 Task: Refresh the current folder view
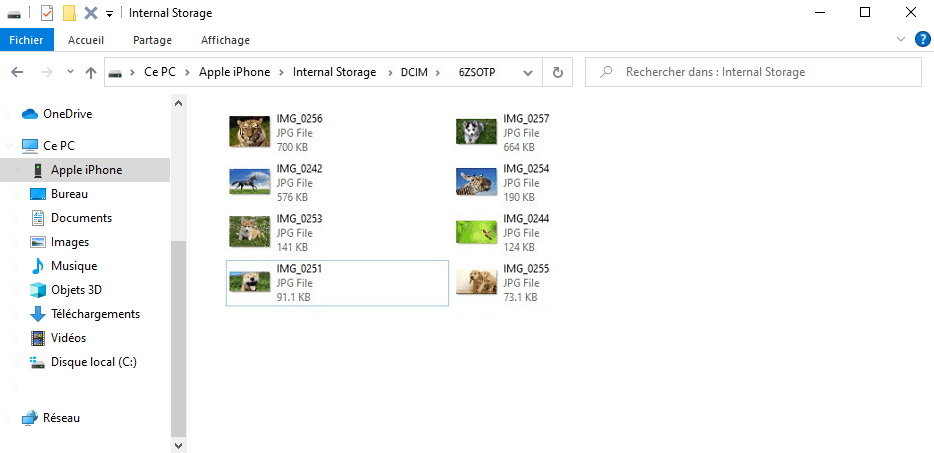click(x=558, y=72)
